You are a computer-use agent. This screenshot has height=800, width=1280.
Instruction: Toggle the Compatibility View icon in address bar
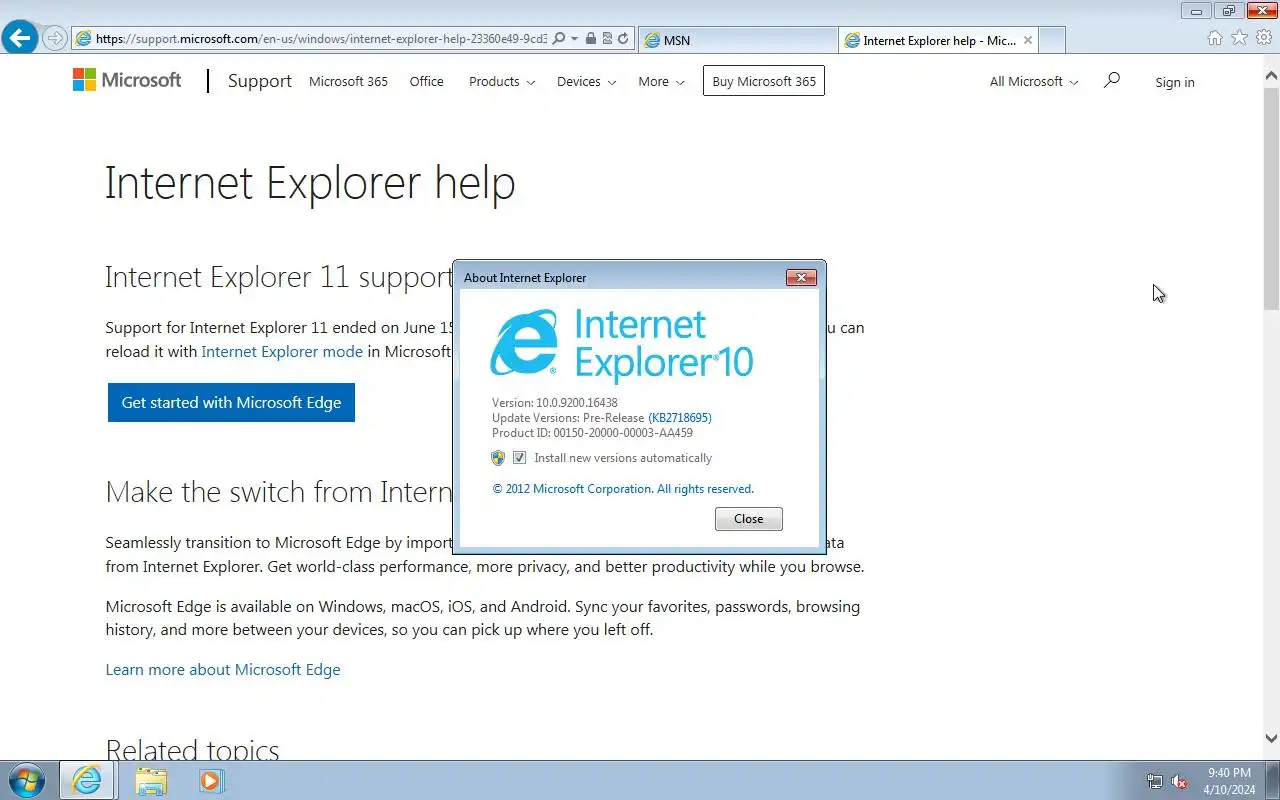(x=607, y=39)
